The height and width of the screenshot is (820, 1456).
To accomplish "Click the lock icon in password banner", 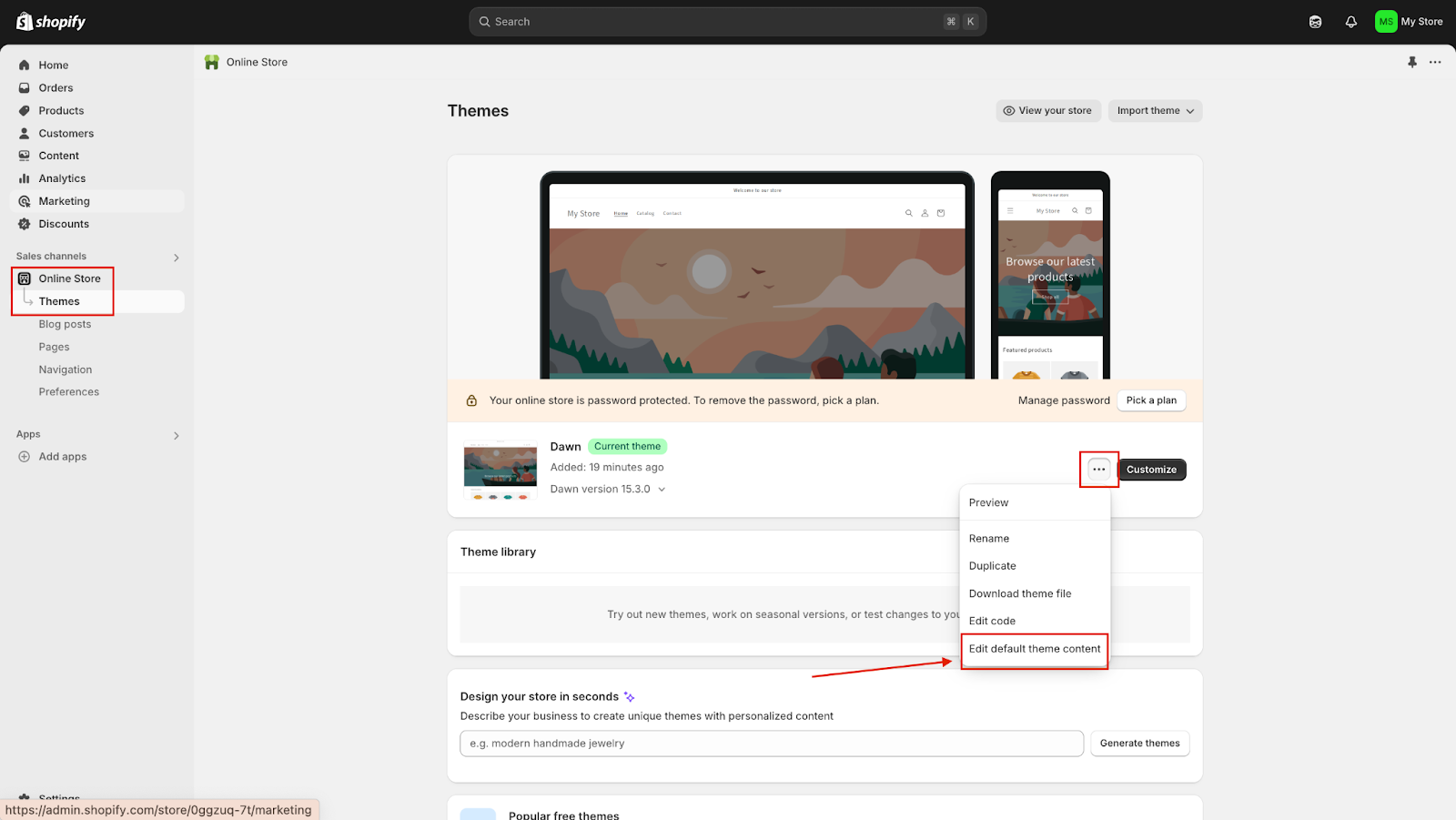I will tap(471, 400).
